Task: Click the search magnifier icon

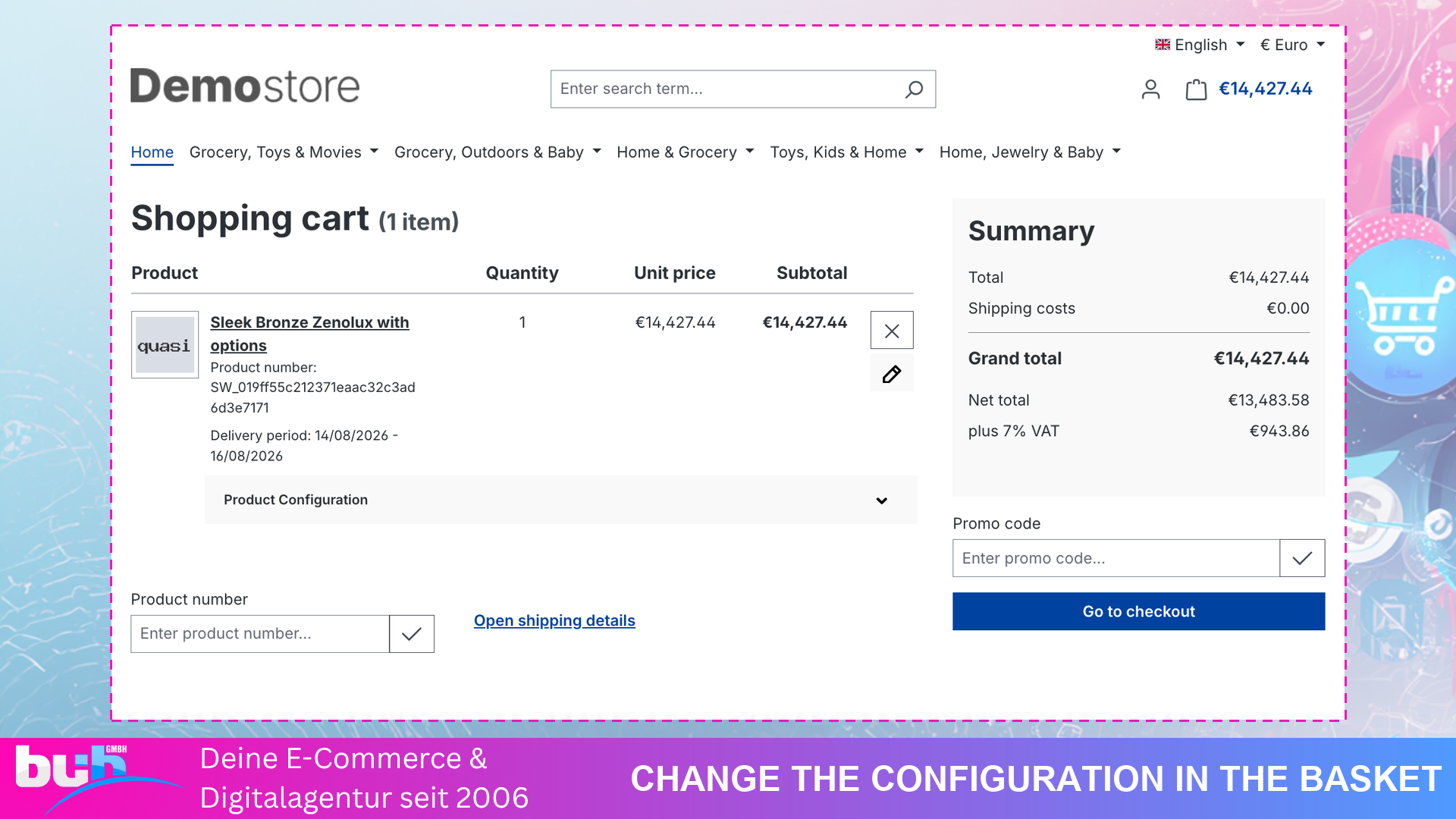Action: point(914,89)
